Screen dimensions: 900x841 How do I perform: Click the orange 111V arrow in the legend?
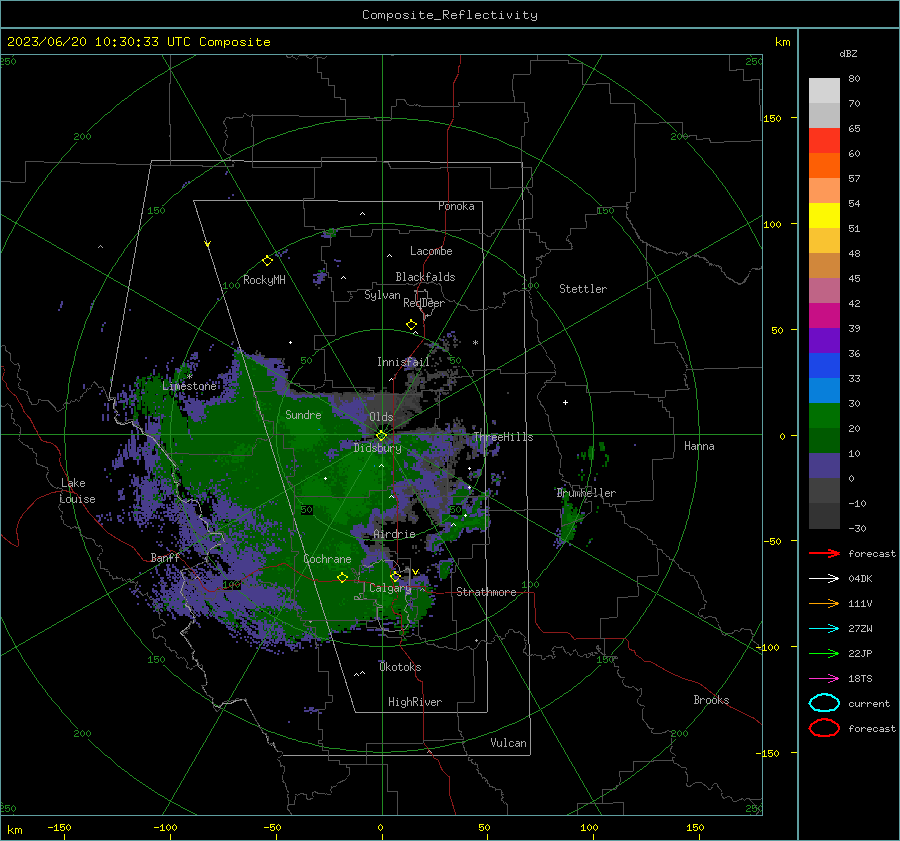point(824,603)
